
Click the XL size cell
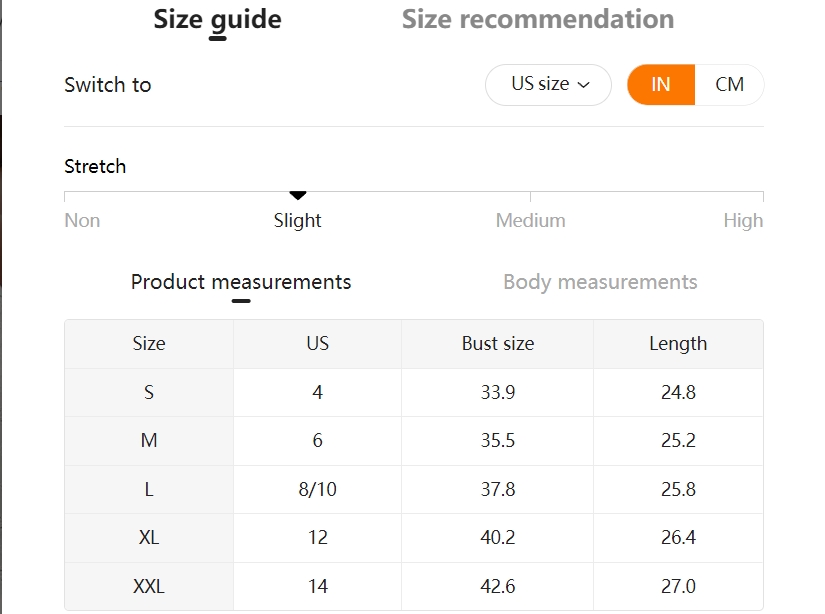tap(149, 538)
